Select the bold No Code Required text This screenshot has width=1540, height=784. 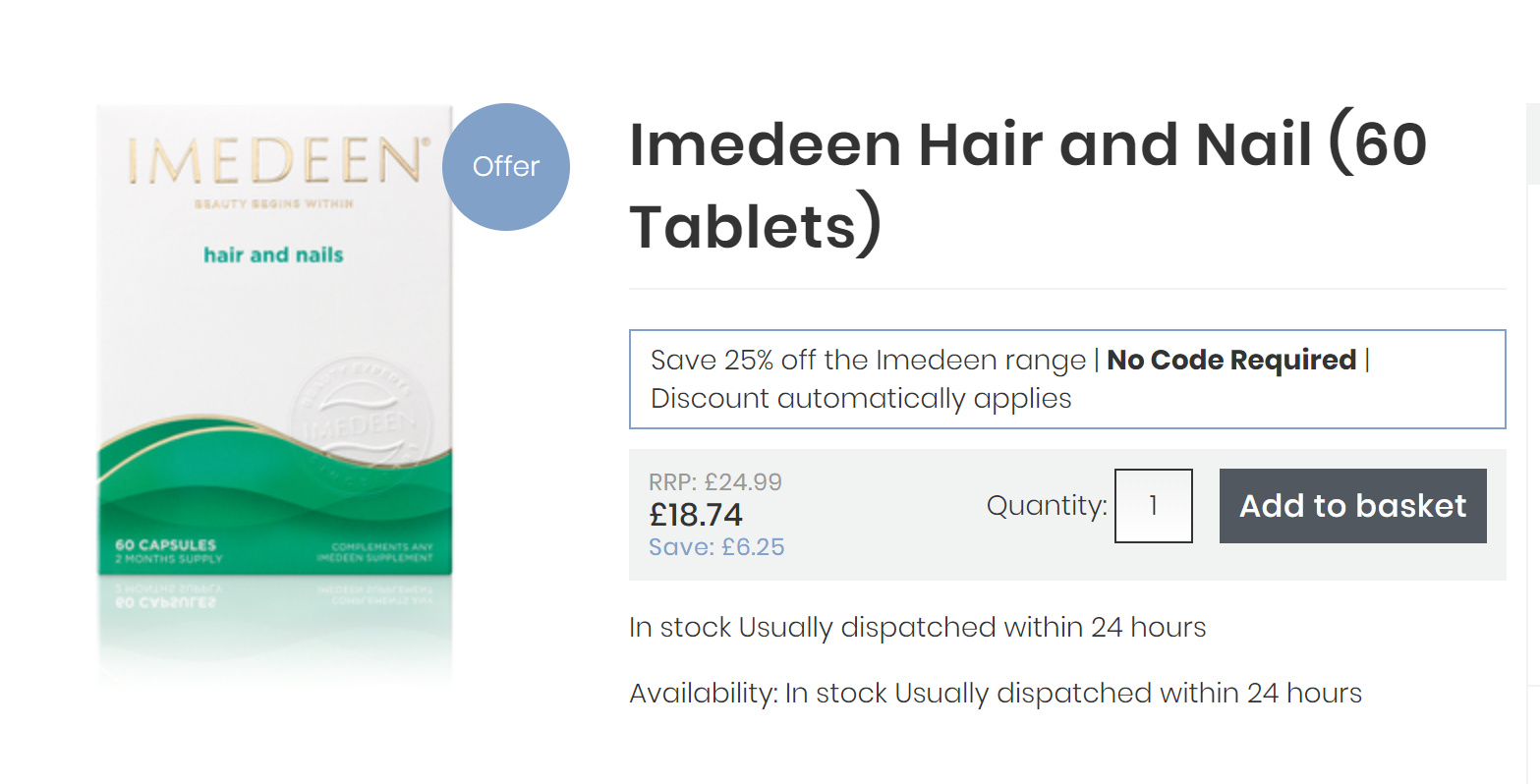[x=1231, y=361]
